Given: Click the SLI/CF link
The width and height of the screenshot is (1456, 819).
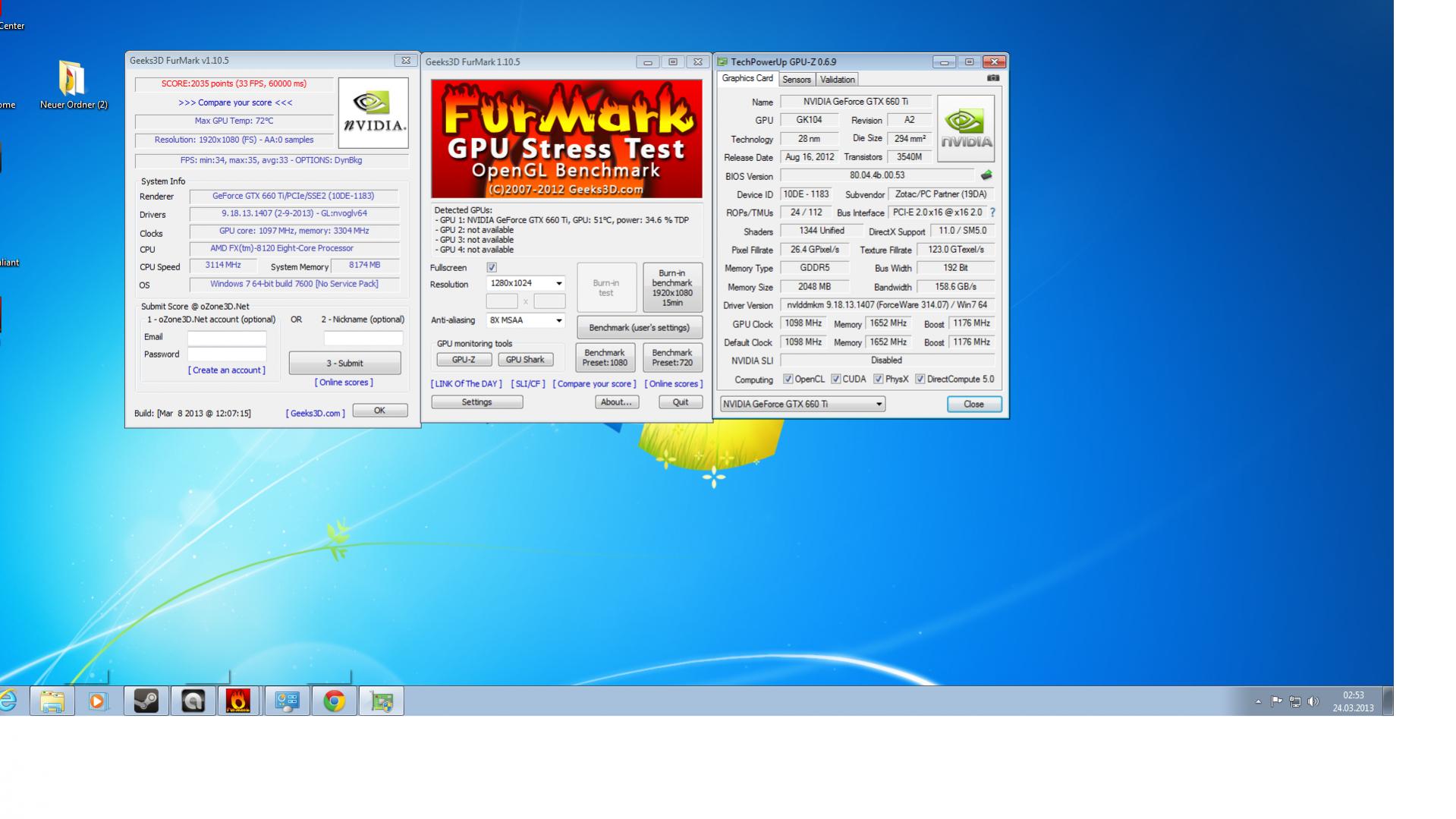Looking at the screenshot, I should pyautogui.click(x=528, y=384).
